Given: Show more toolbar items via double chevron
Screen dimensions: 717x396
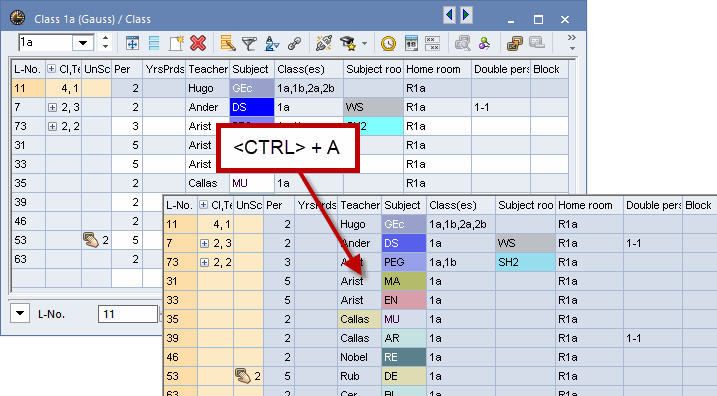Looking at the screenshot, I should [572, 37].
